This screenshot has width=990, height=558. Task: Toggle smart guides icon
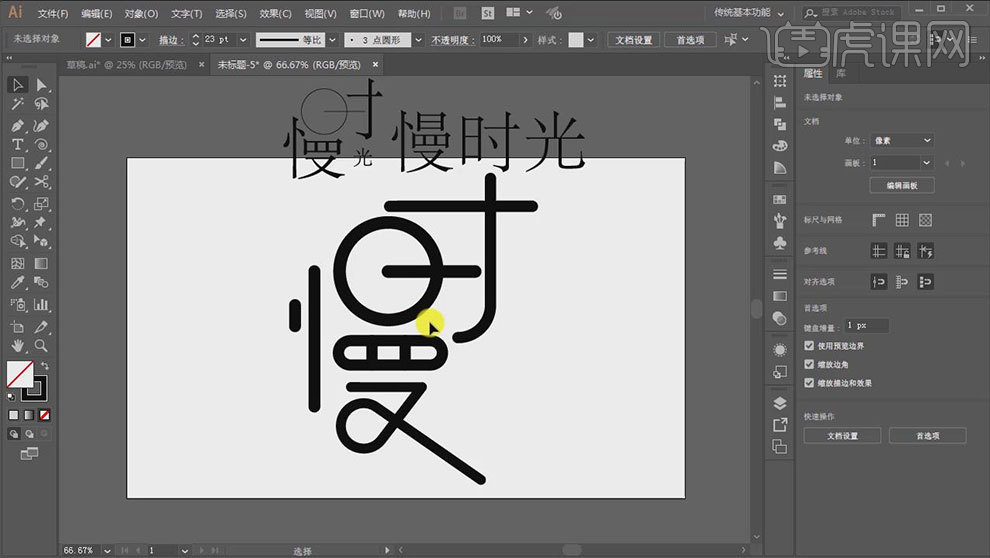[x=925, y=251]
